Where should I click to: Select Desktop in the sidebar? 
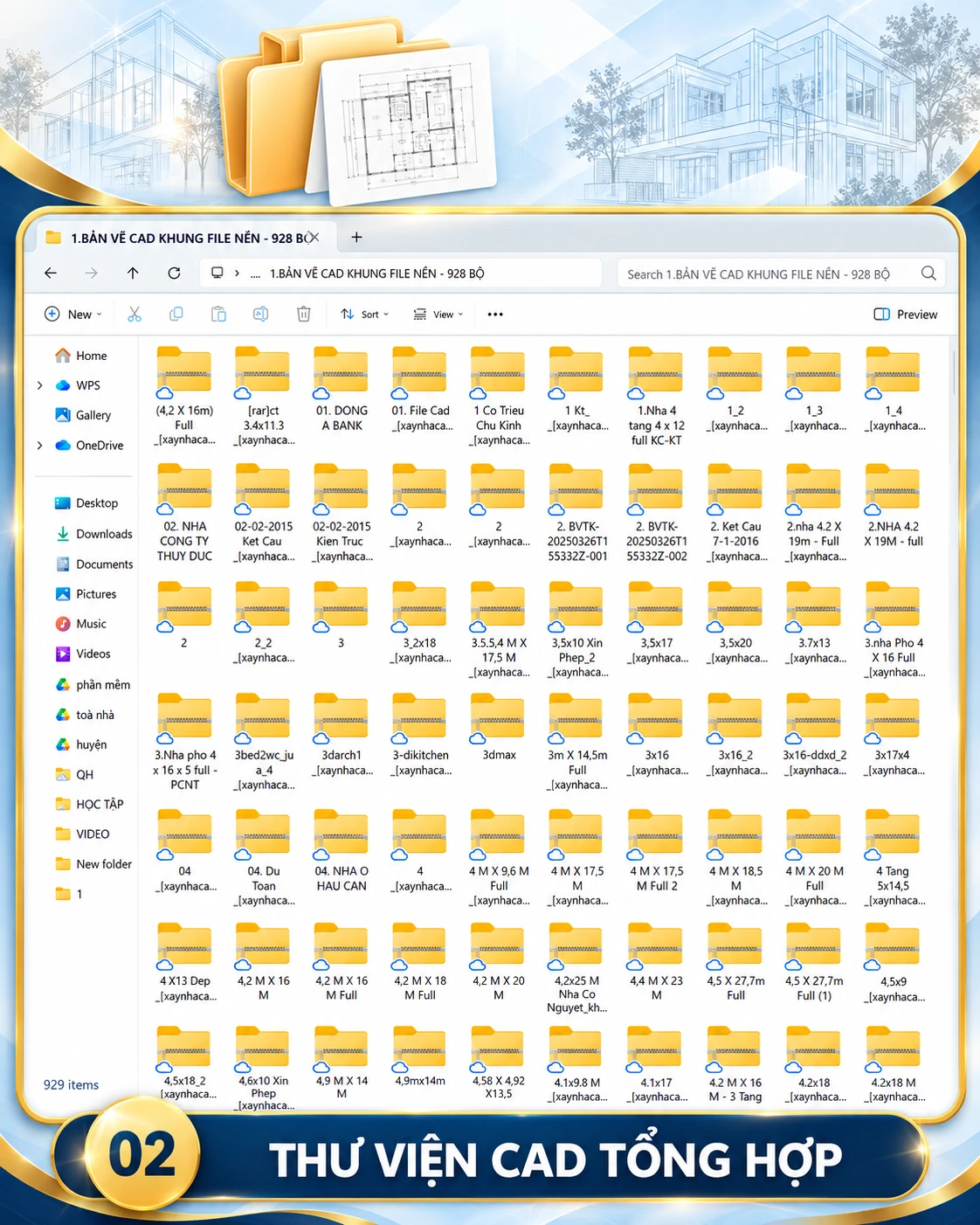86,503
